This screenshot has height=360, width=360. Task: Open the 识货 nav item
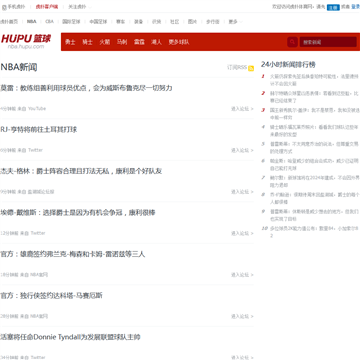[x=156, y=22]
